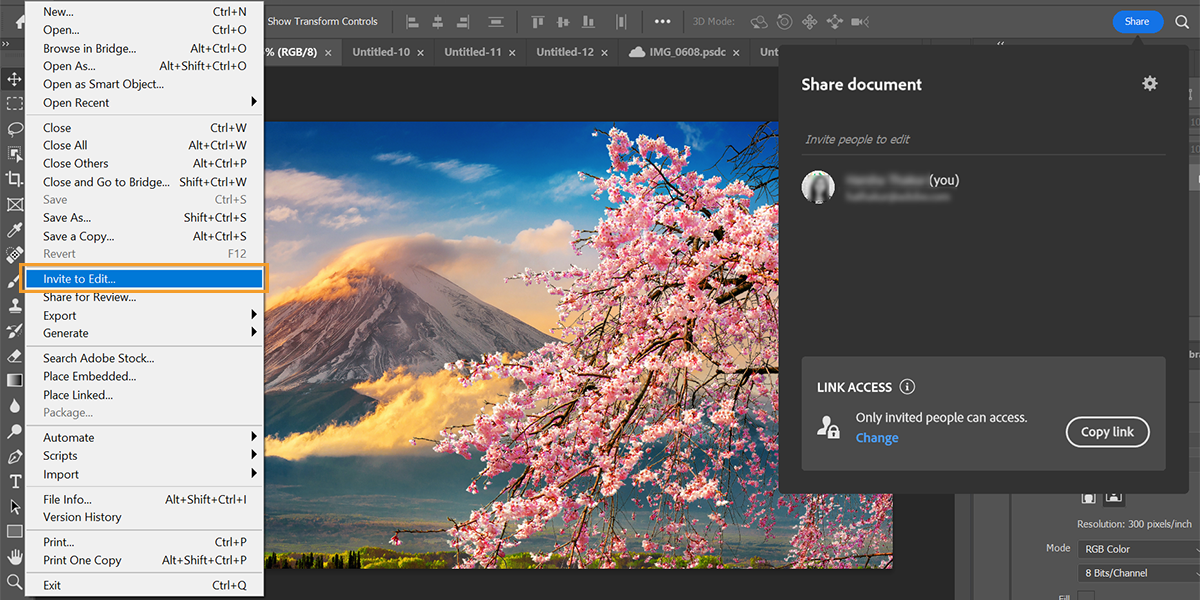The width and height of the screenshot is (1200, 600).
Task: Open the 8 Bits/Channel dropdown
Action: click(1138, 573)
